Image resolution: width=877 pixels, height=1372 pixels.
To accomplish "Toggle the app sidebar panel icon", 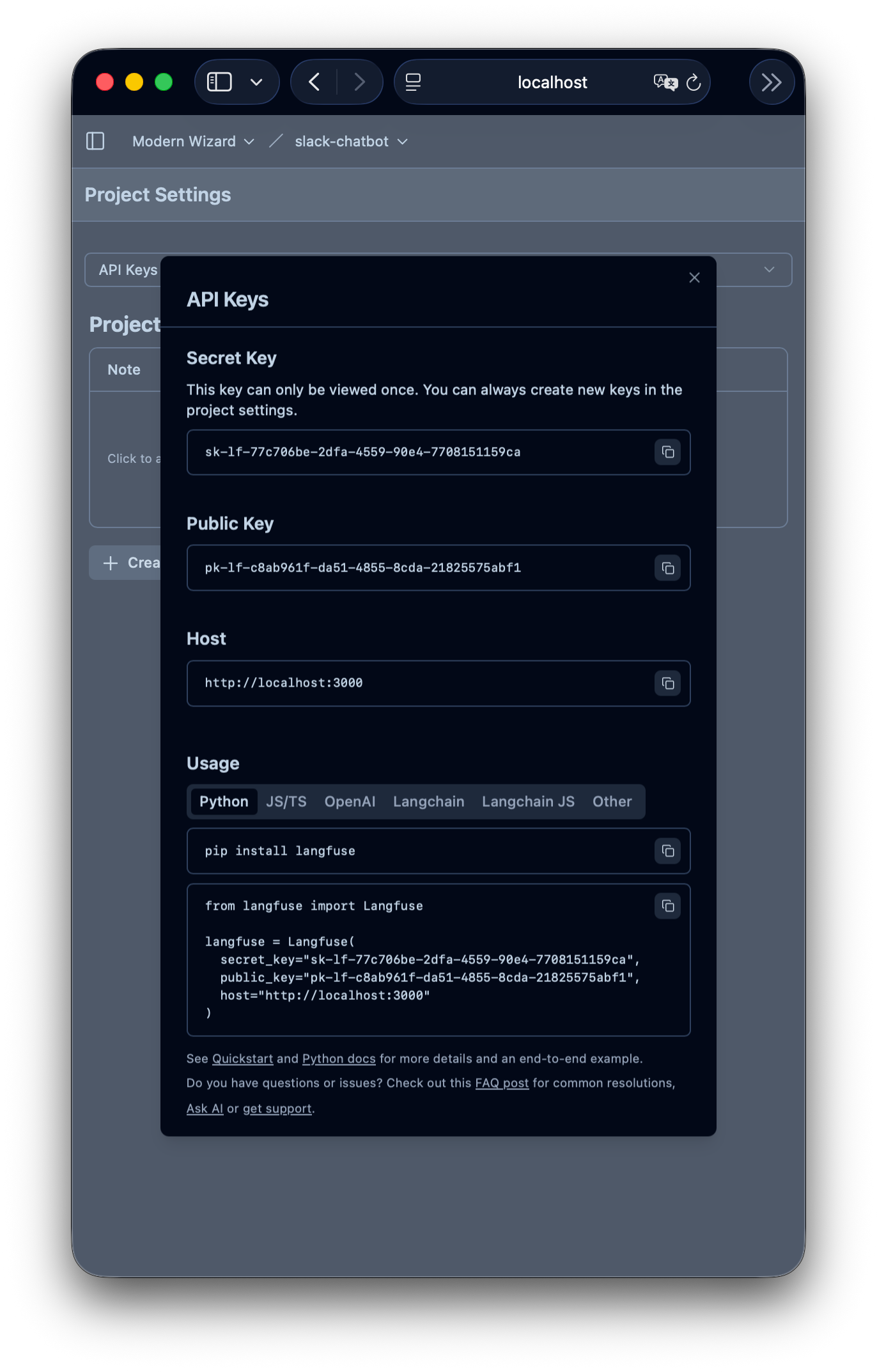I will 95,141.
